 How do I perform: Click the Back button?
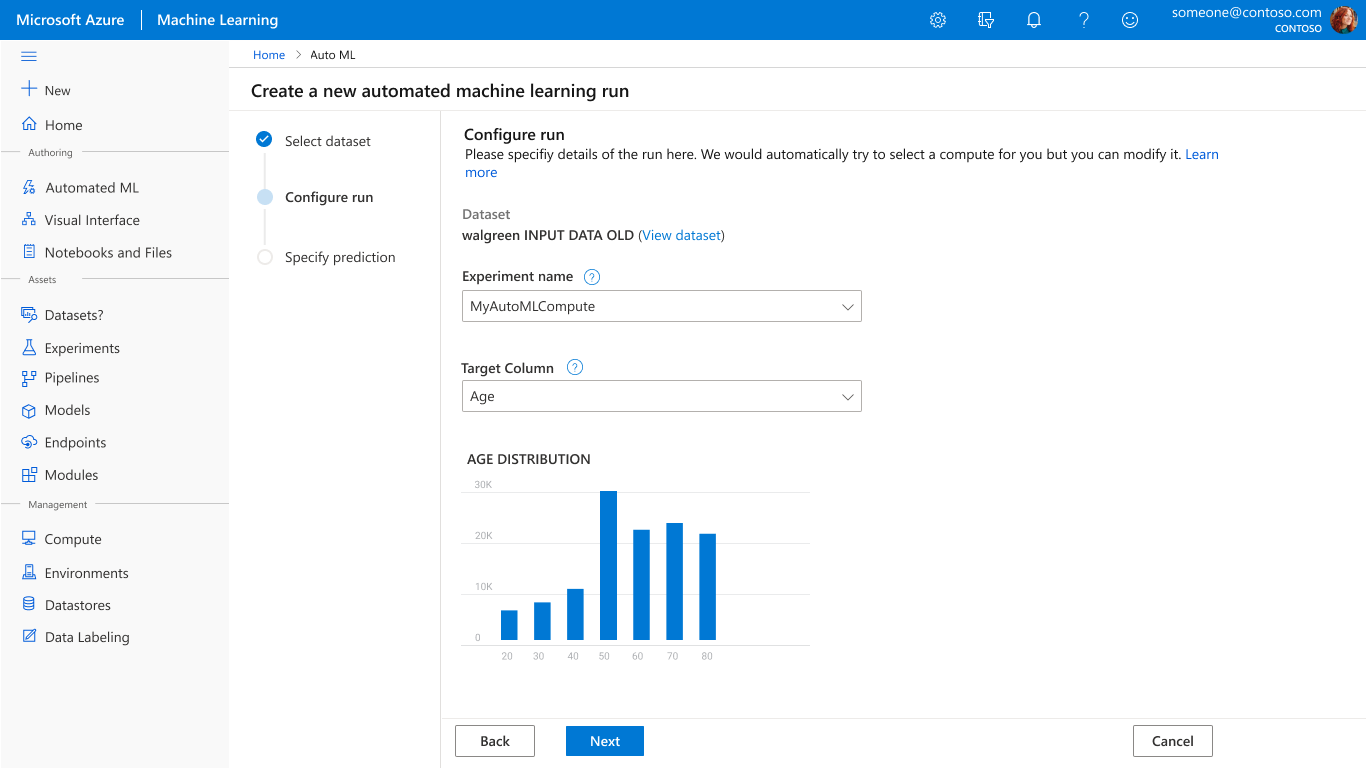point(495,741)
